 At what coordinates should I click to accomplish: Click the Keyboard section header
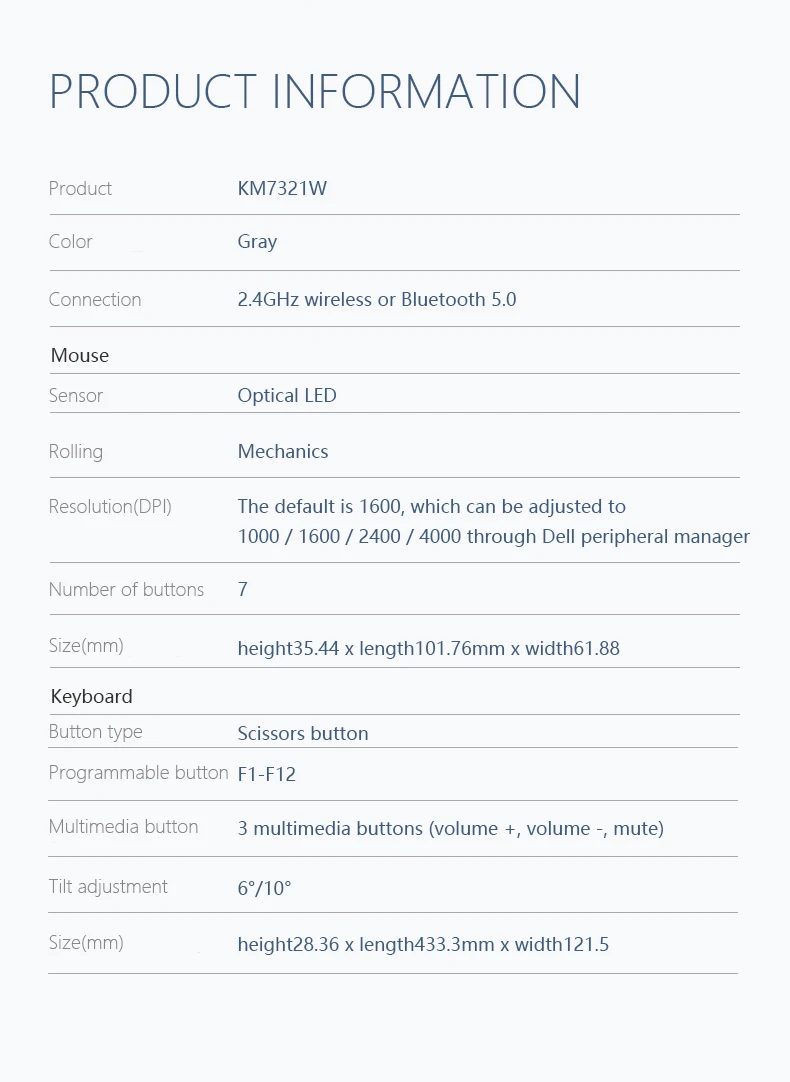[92, 696]
